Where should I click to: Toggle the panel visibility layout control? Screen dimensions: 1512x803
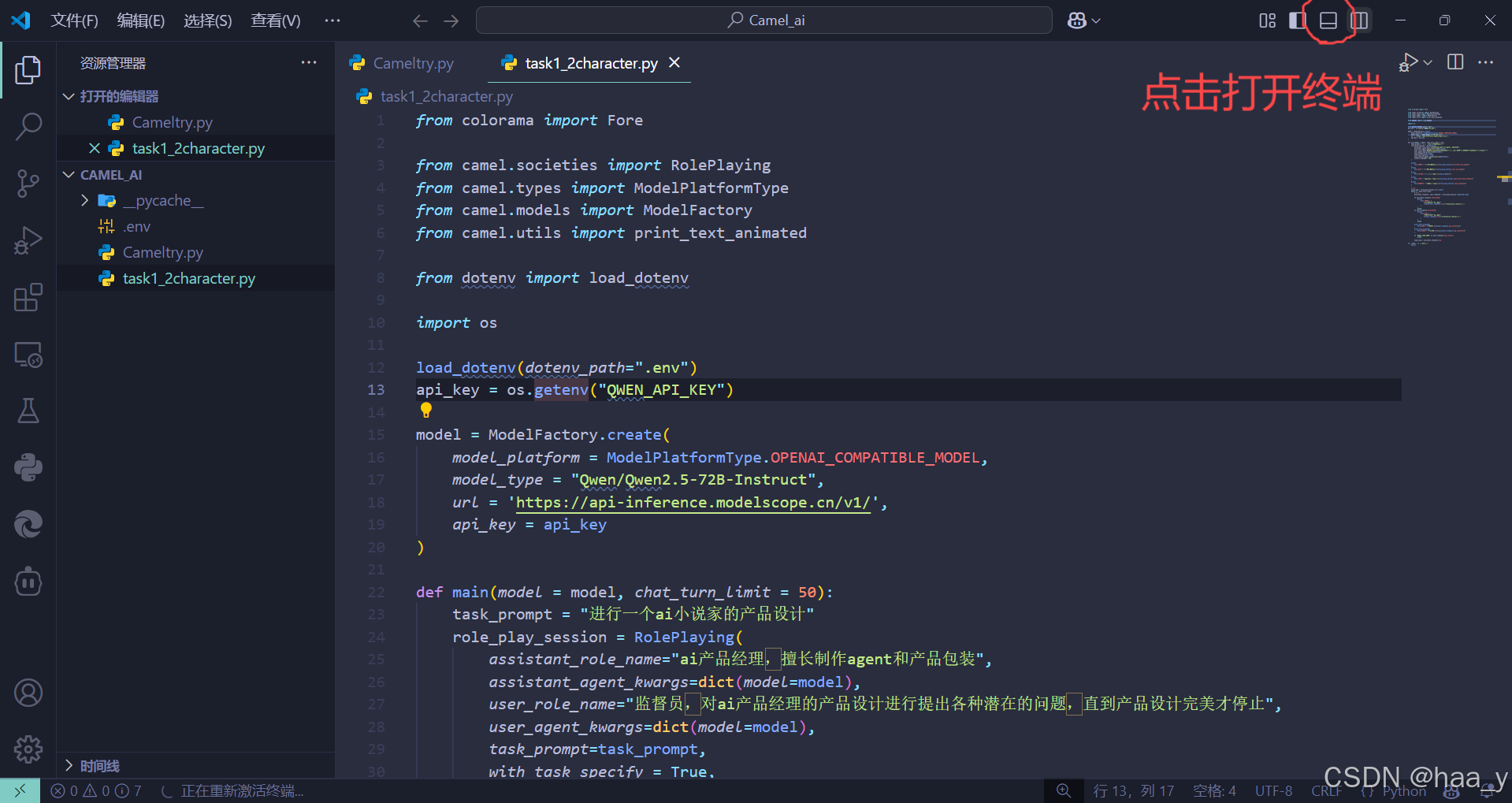pos(1328,20)
